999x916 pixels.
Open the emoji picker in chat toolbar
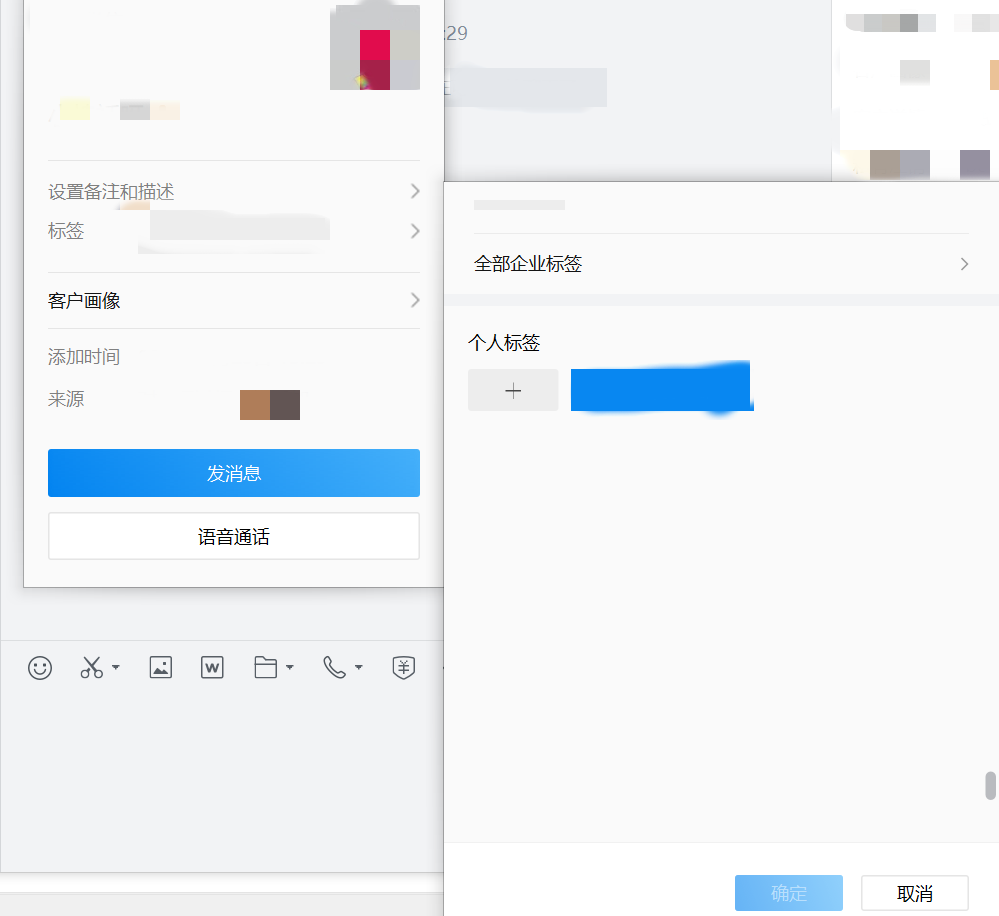click(40, 667)
